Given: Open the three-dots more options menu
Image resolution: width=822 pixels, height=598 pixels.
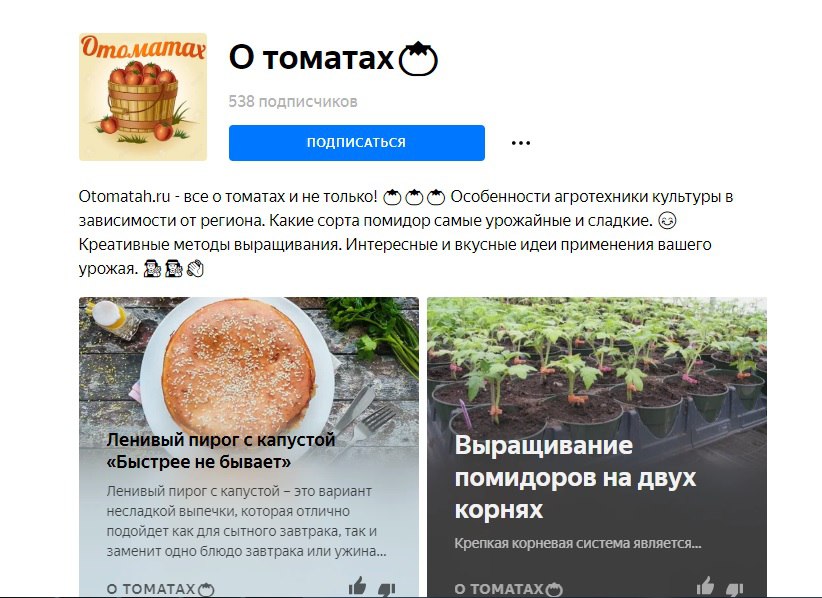Looking at the screenshot, I should coord(521,143).
